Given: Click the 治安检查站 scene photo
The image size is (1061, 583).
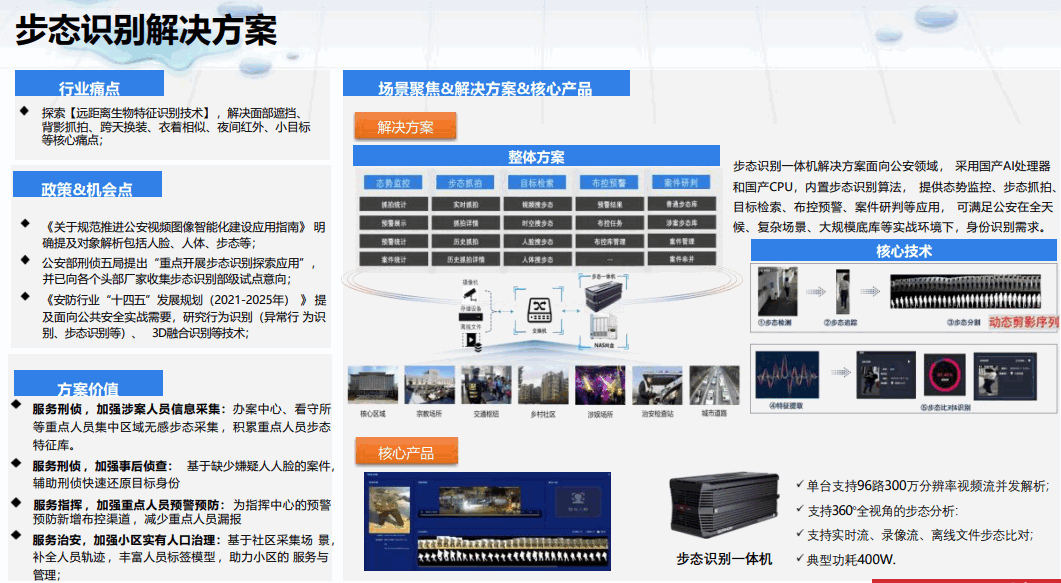Looking at the screenshot, I should (x=657, y=386).
